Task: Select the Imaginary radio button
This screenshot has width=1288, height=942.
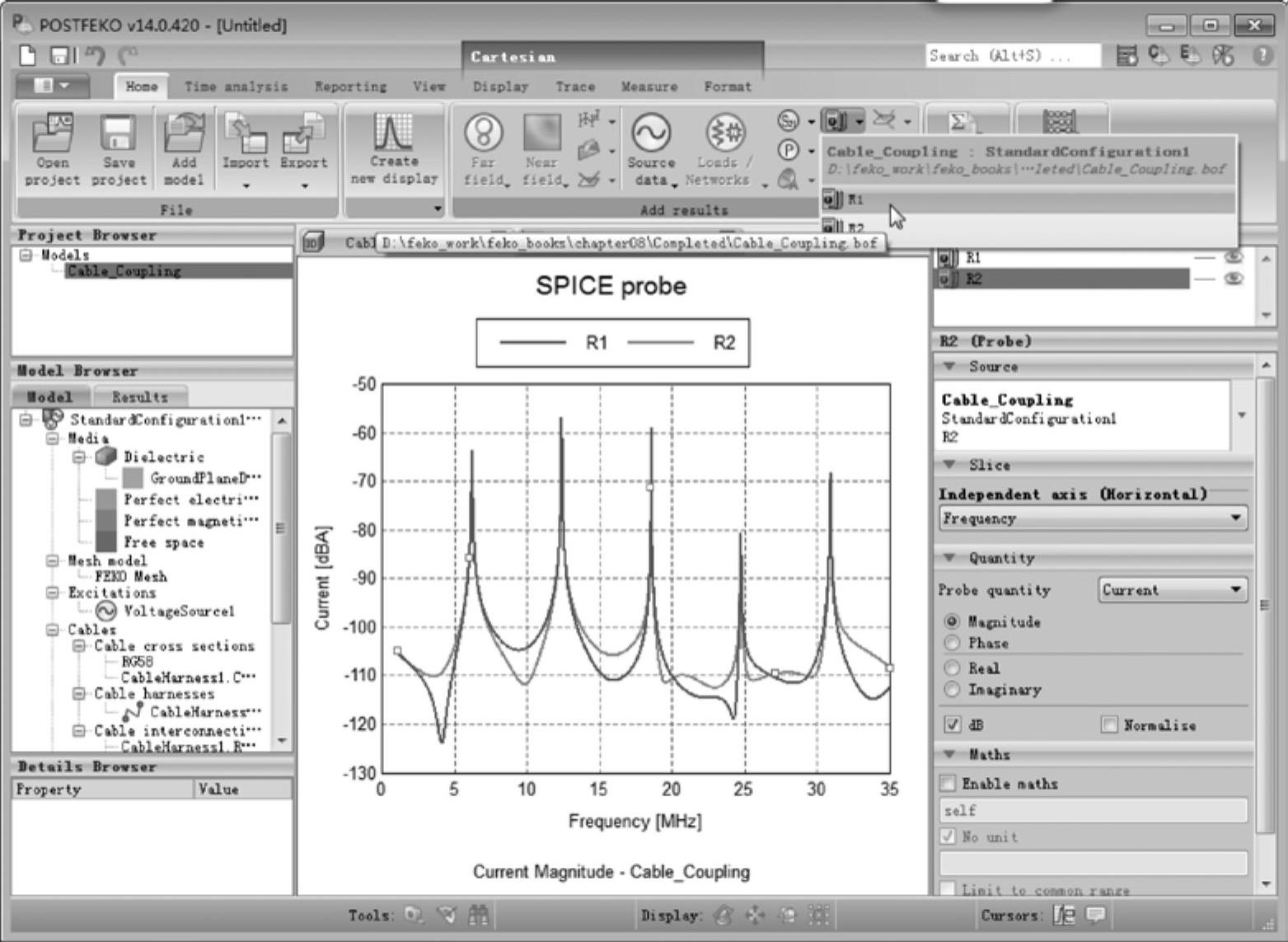Action: (x=952, y=689)
